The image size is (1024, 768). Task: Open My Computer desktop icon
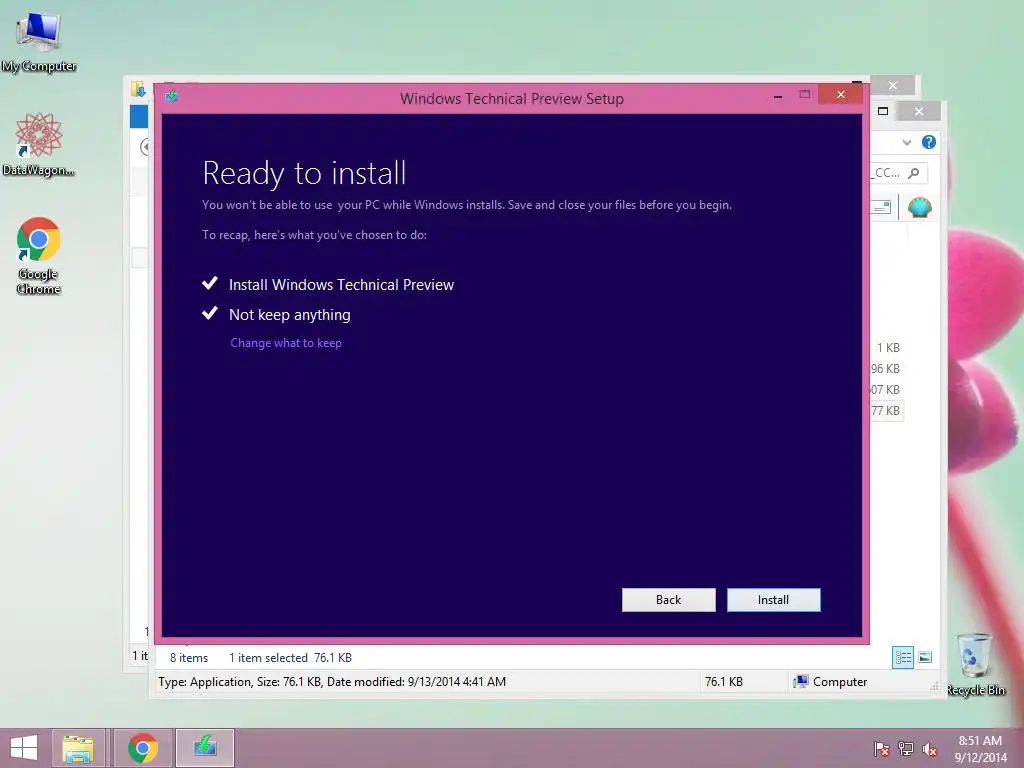(39, 42)
